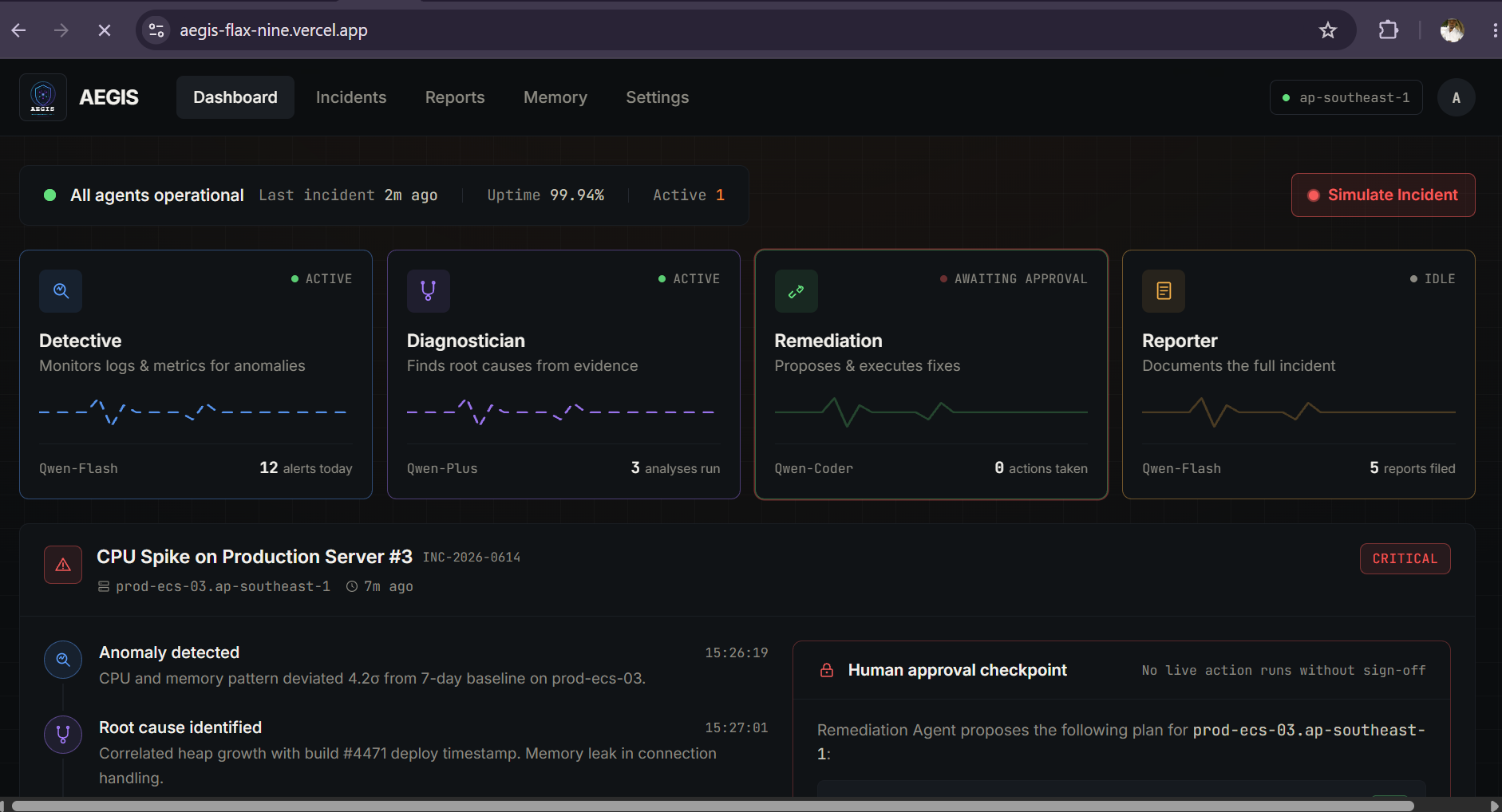Switch to the Dashboard tab

[x=235, y=97]
